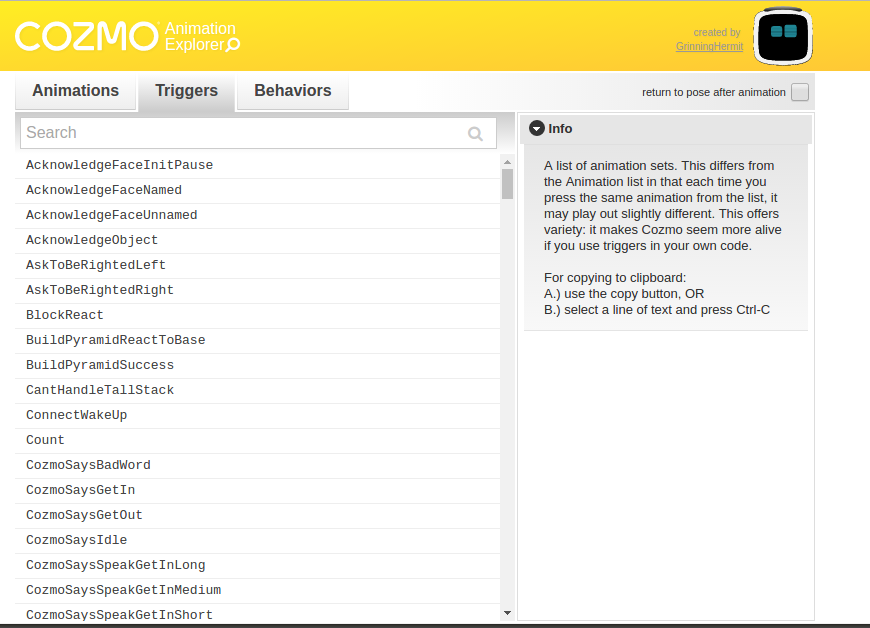Enable return to pose after animation
This screenshot has width=870, height=628.
[x=799, y=93]
